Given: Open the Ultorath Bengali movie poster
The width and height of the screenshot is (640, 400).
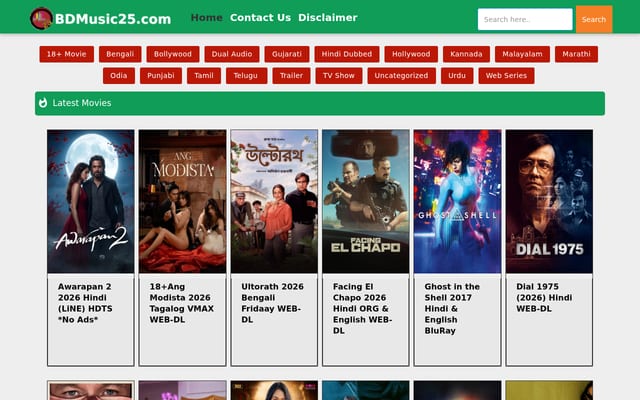Looking at the screenshot, I should tap(274, 201).
